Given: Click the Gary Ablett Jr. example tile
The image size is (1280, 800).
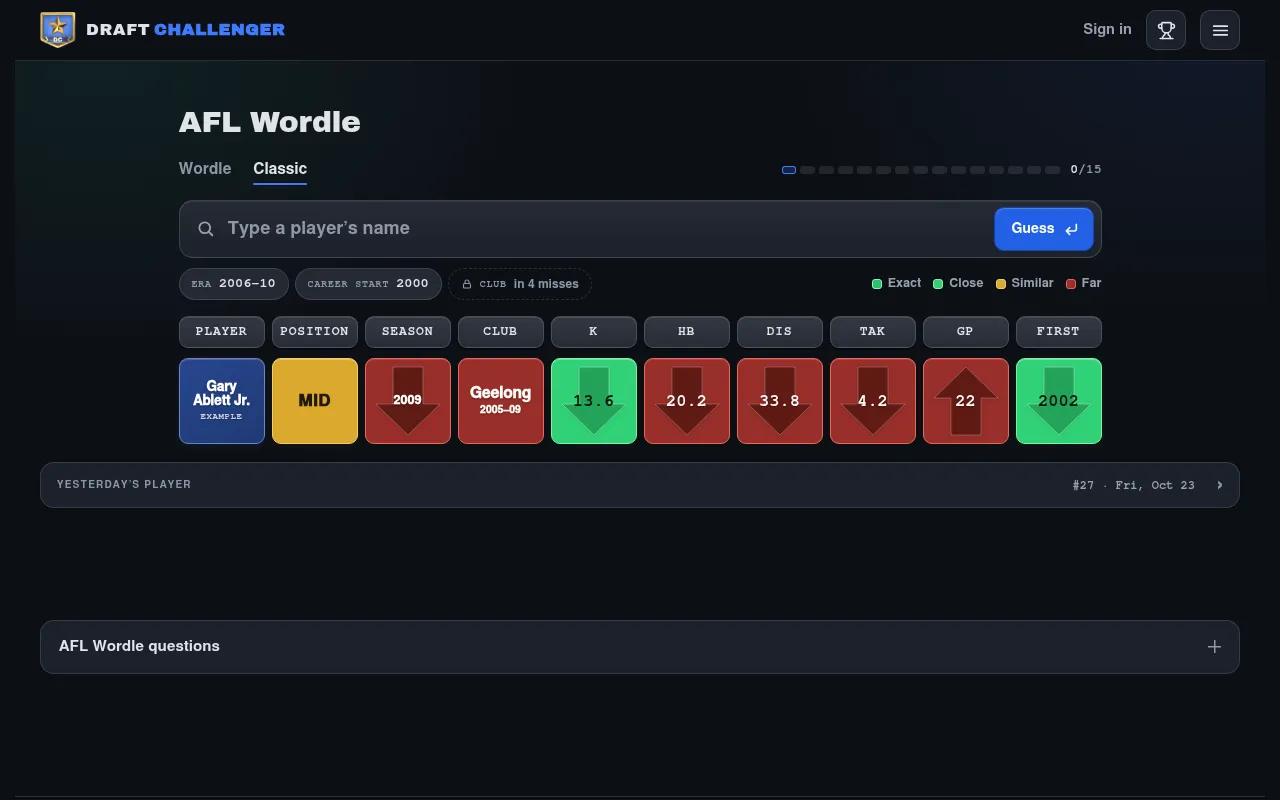Looking at the screenshot, I should (222, 401).
